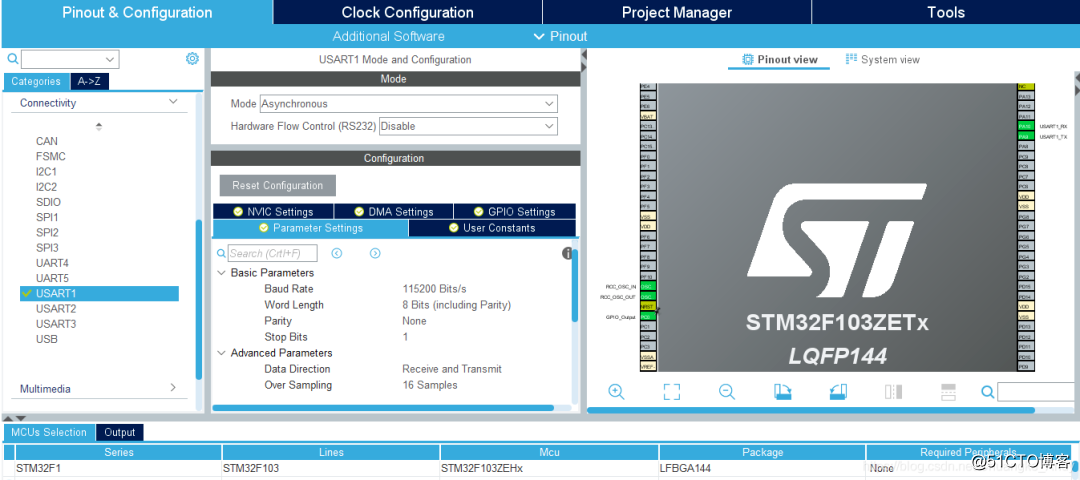Open the GPIO Settings tab
Viewport: 1080px width, 480px height.
click(x=515, y=211)
